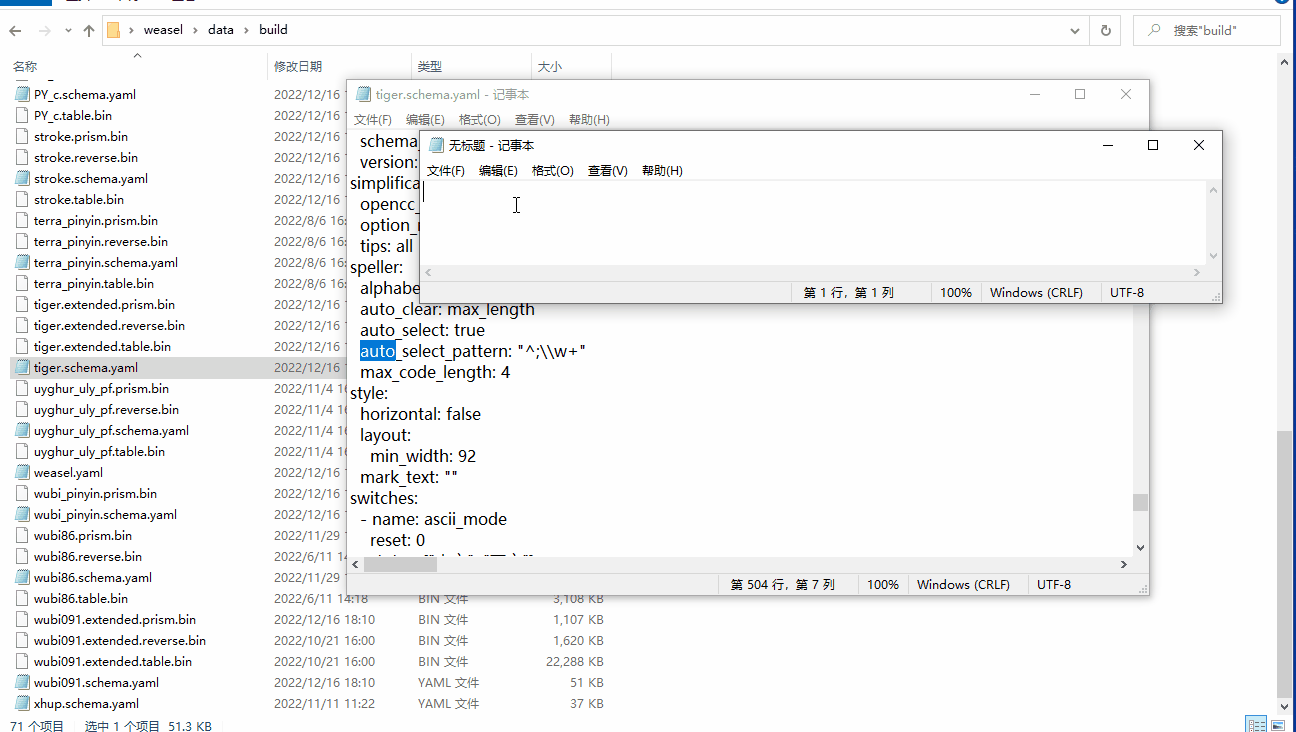The width and height of the screenshot is (1296, 732).
Task: Navigate to the data breadcrumb link
Action: (221, 30)
